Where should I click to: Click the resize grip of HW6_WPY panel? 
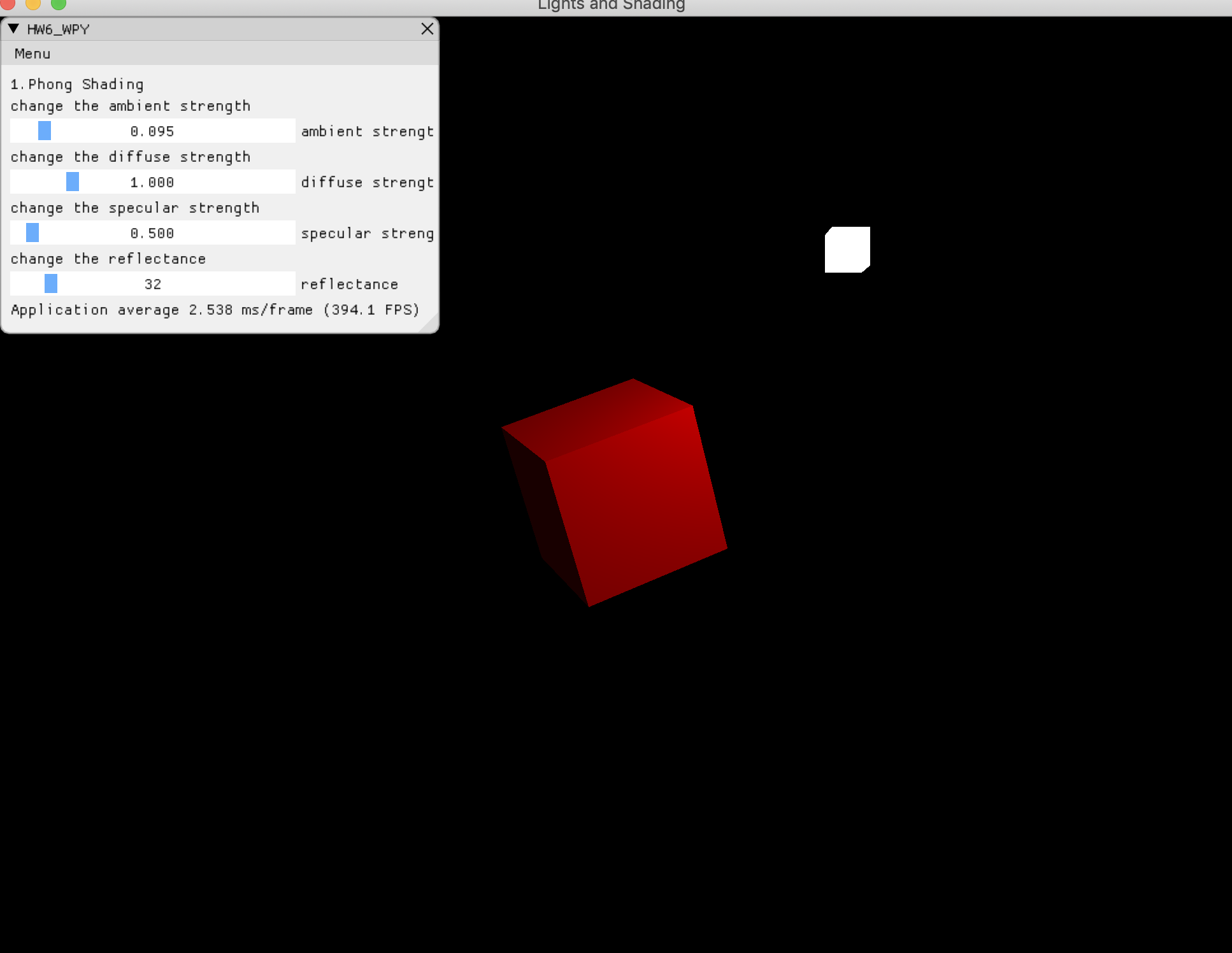pyautogui.click(x=431, y=326)
